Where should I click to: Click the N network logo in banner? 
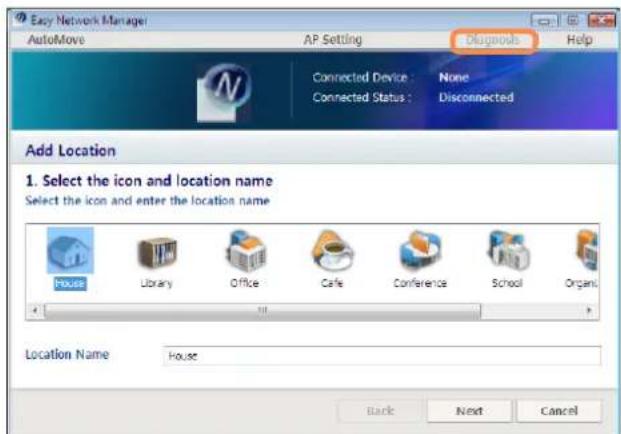224,92
